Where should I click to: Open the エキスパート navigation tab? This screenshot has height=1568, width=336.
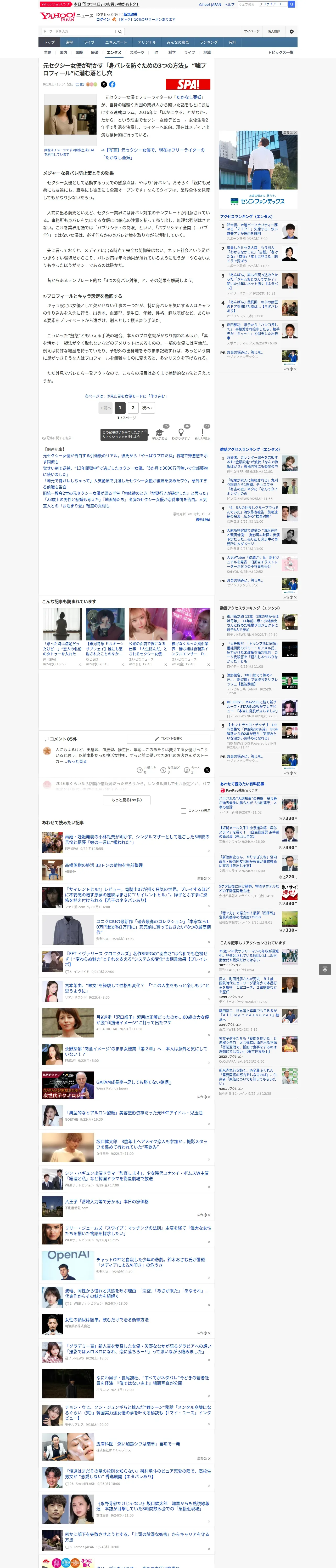[x=116, y=42]
